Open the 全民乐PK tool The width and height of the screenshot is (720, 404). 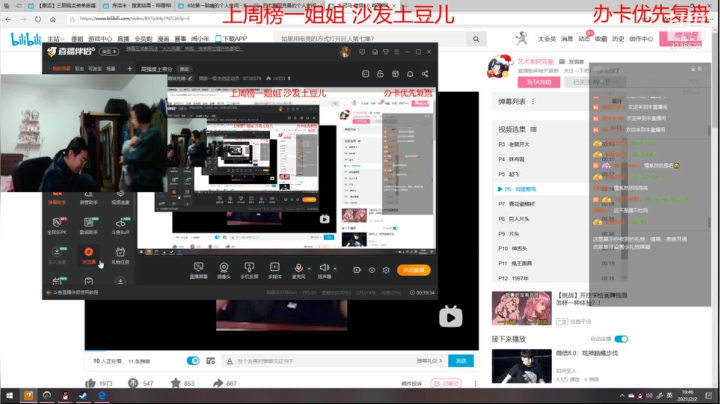click(x=57, y=225)
